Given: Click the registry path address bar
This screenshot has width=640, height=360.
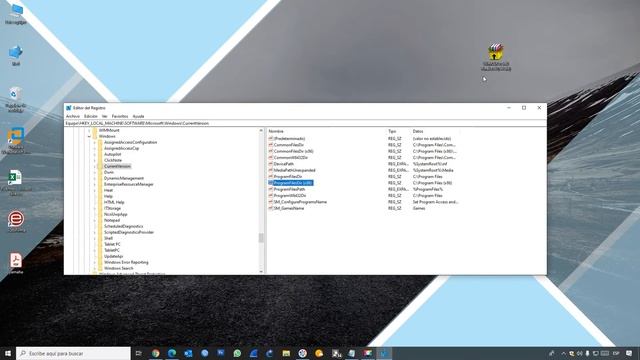Looking at the screenshot, I should coord(305,123).
